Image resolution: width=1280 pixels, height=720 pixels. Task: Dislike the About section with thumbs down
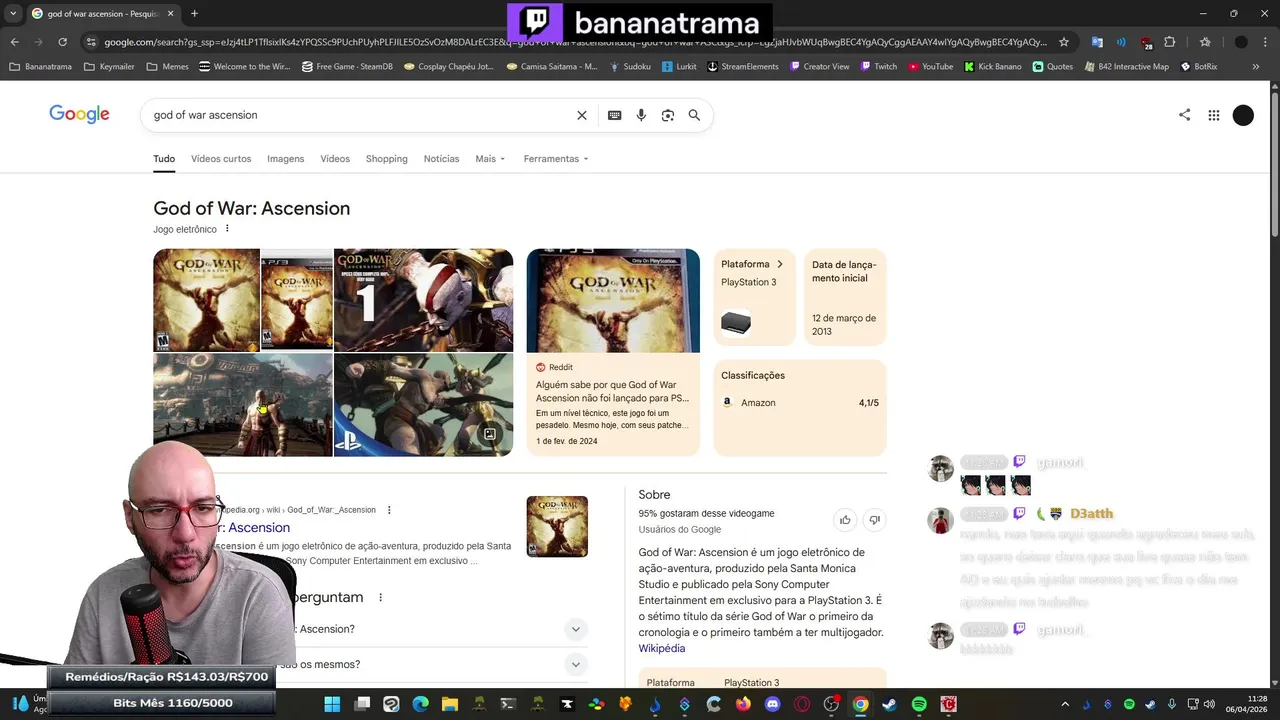point(874,520)
